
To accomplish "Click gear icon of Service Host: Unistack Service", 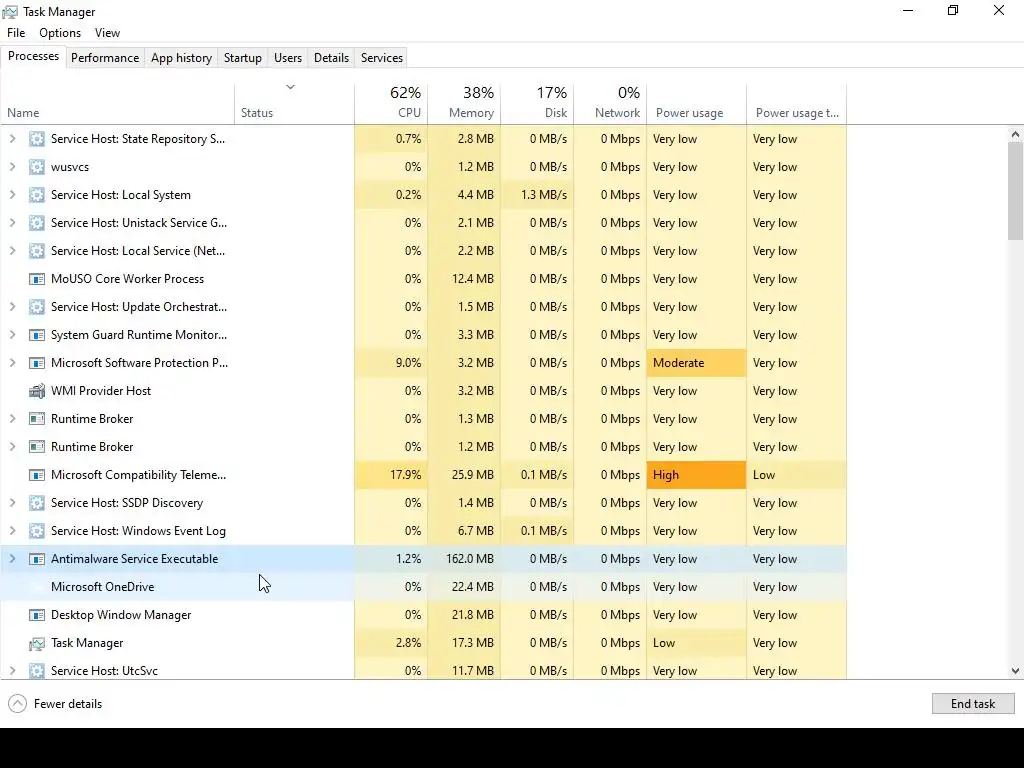I will tap(37, 223).
